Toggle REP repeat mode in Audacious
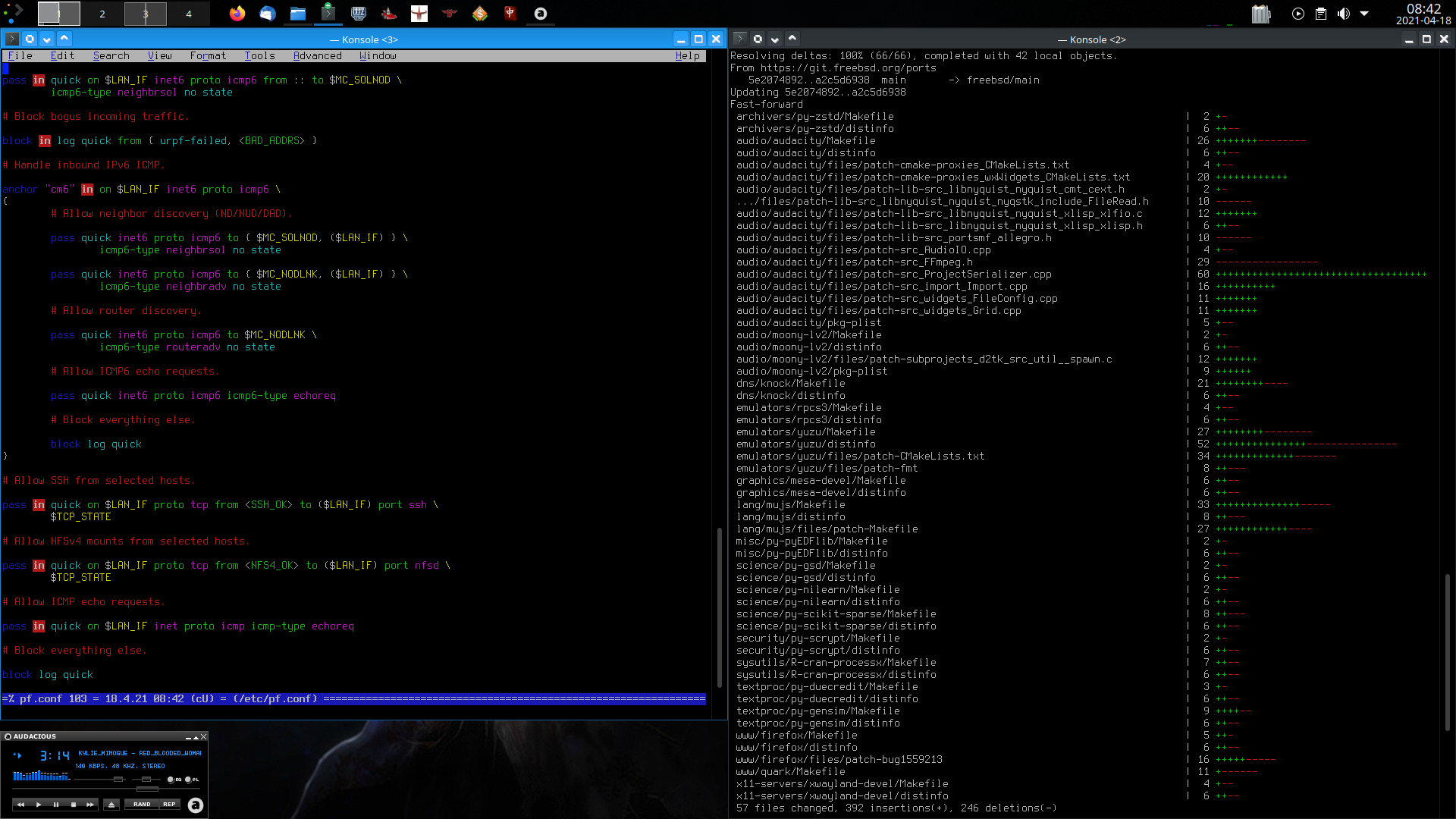The height and width of the screenshot is (819, 1456). 169,804
